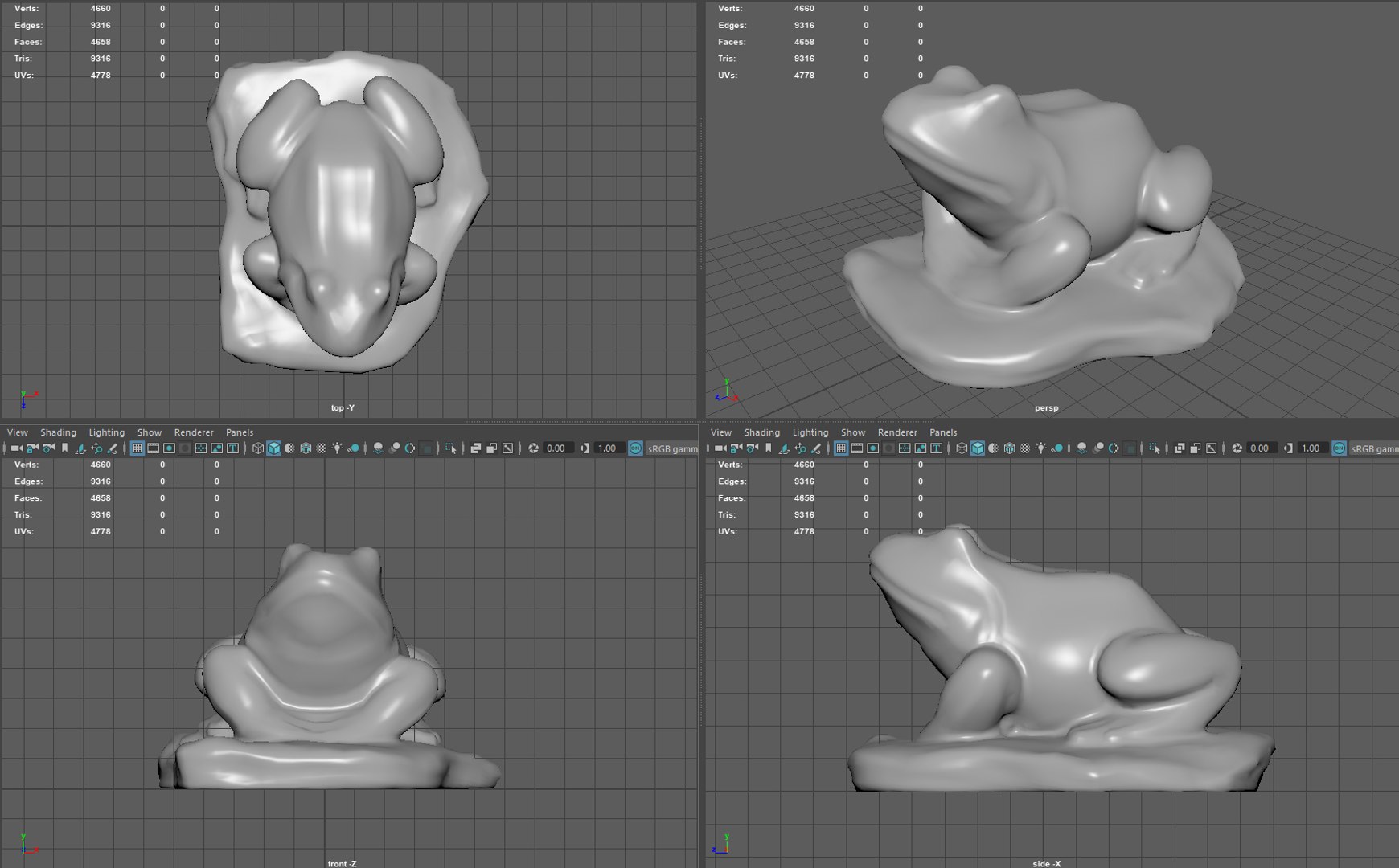Open Shading menu in side panel
Image resolution: width=1399 pixels, height=868 pixels.
[x=762, y=432]
